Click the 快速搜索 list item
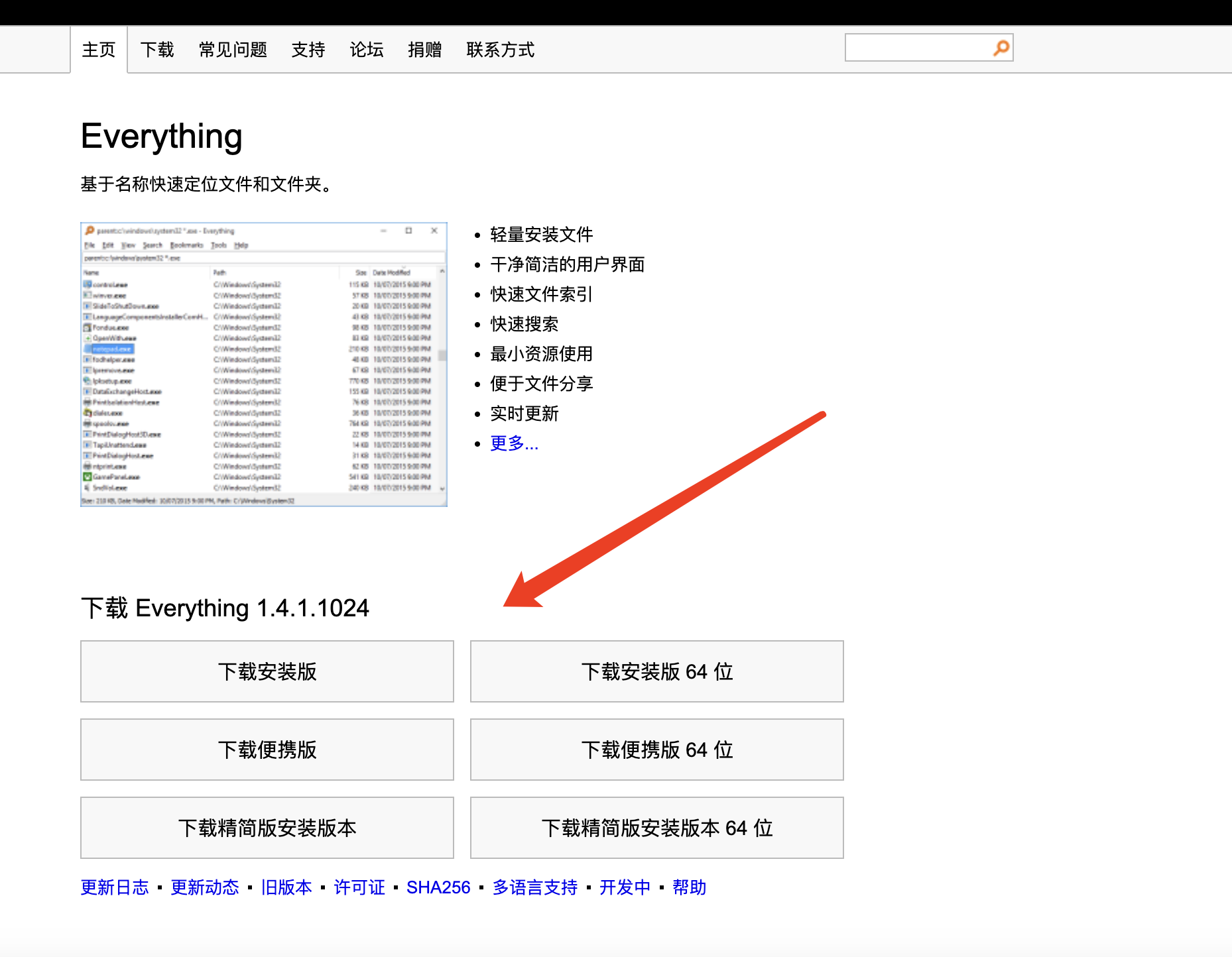 tap(524, 324)
